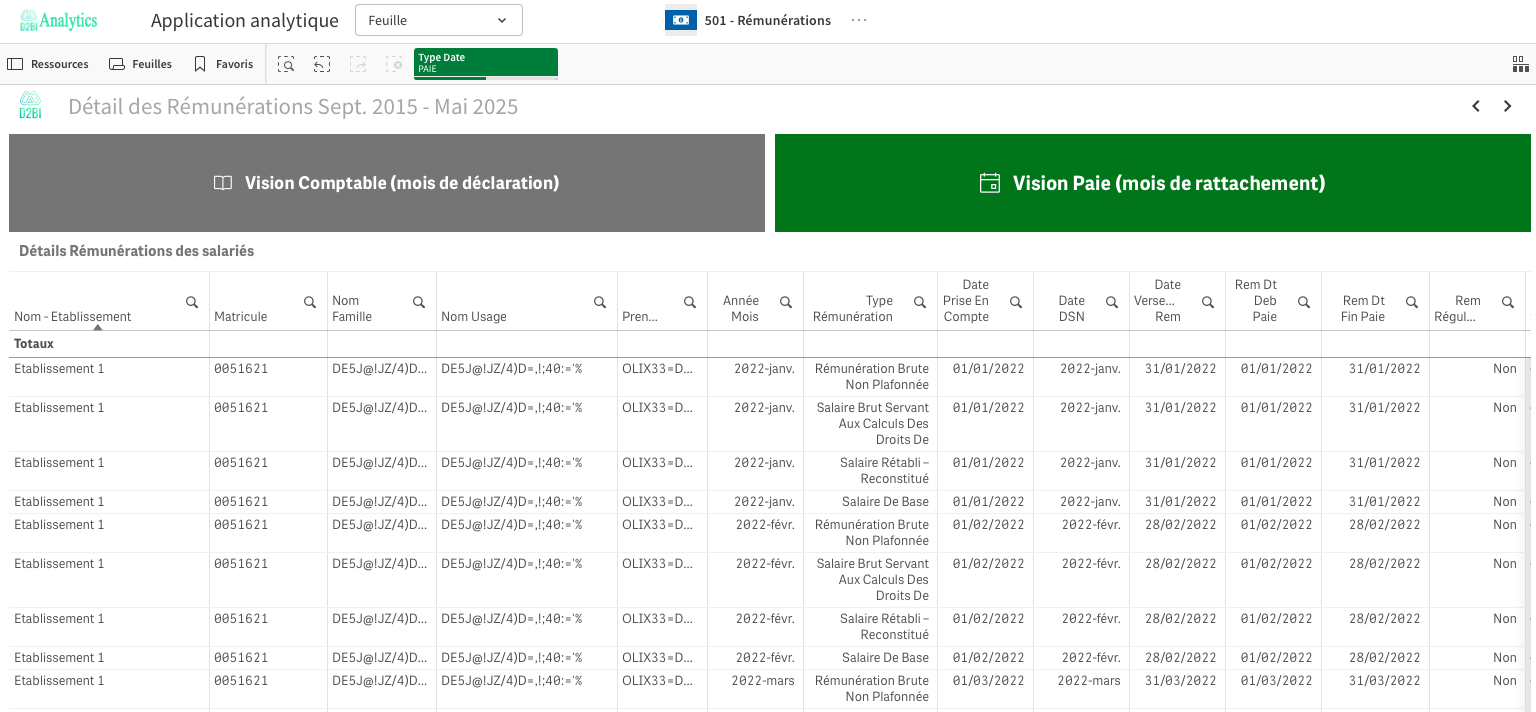Open the Feuilles list
Screen dimensions: 1536x712
click(140, 64)
